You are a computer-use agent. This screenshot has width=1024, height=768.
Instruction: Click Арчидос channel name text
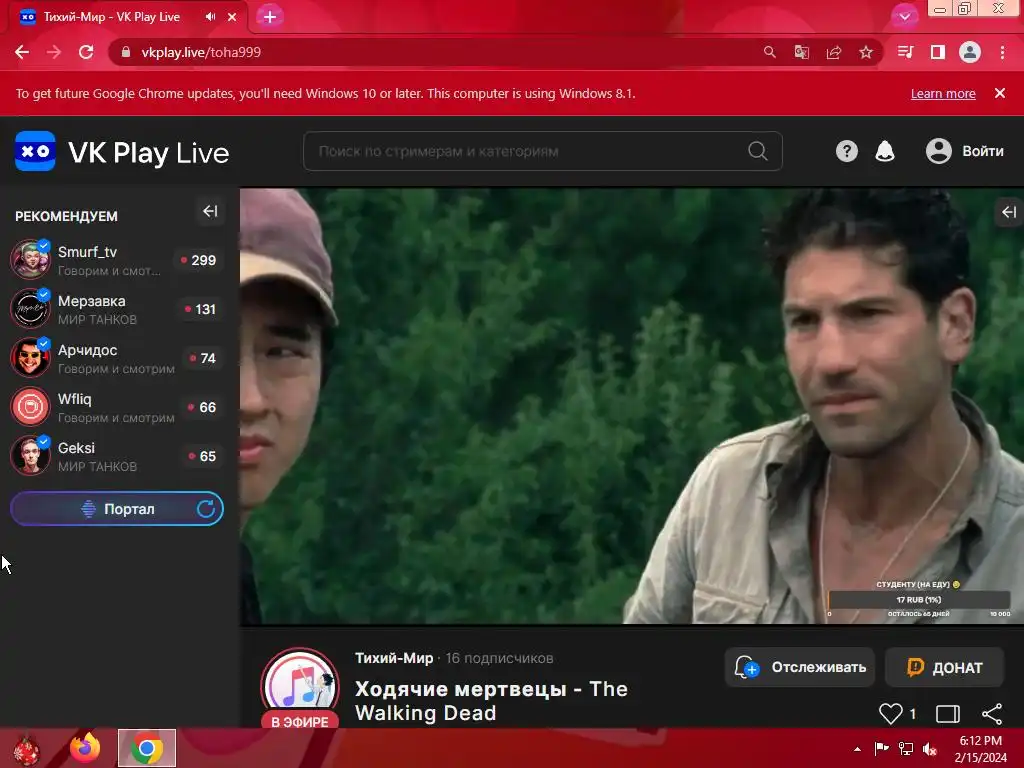tap(88, 350)
